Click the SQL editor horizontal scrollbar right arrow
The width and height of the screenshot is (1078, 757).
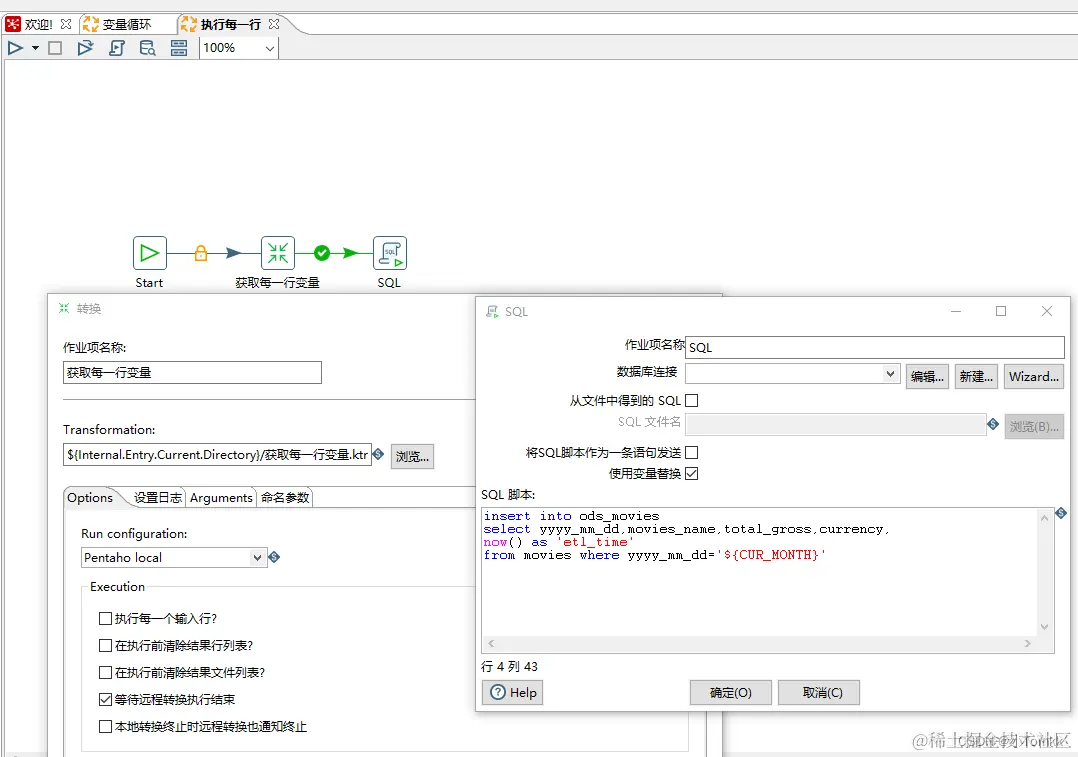pos(1028,644)
